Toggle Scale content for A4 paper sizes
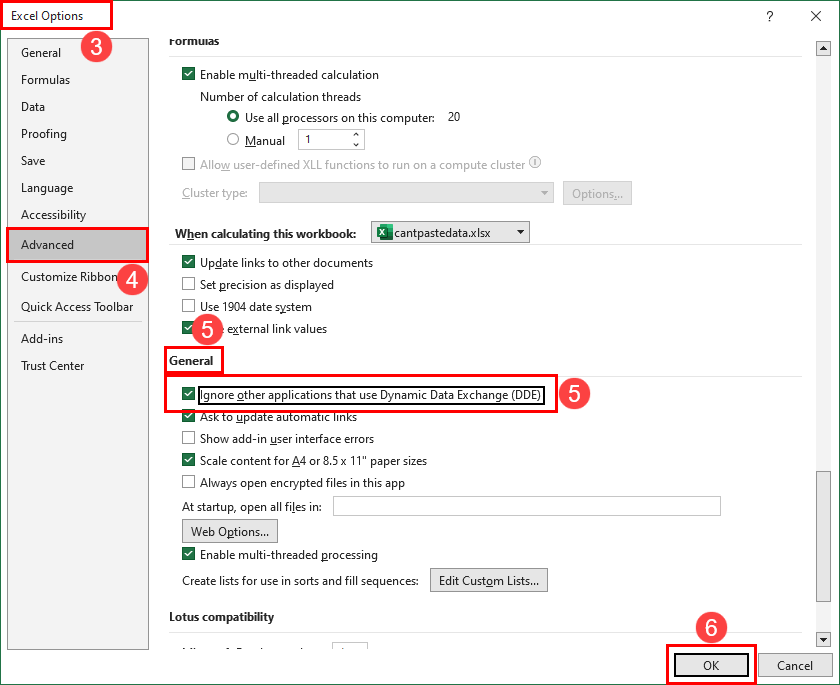Image resolution: width=840 pixels, height=685 pixels. click(x=188, y=460)
